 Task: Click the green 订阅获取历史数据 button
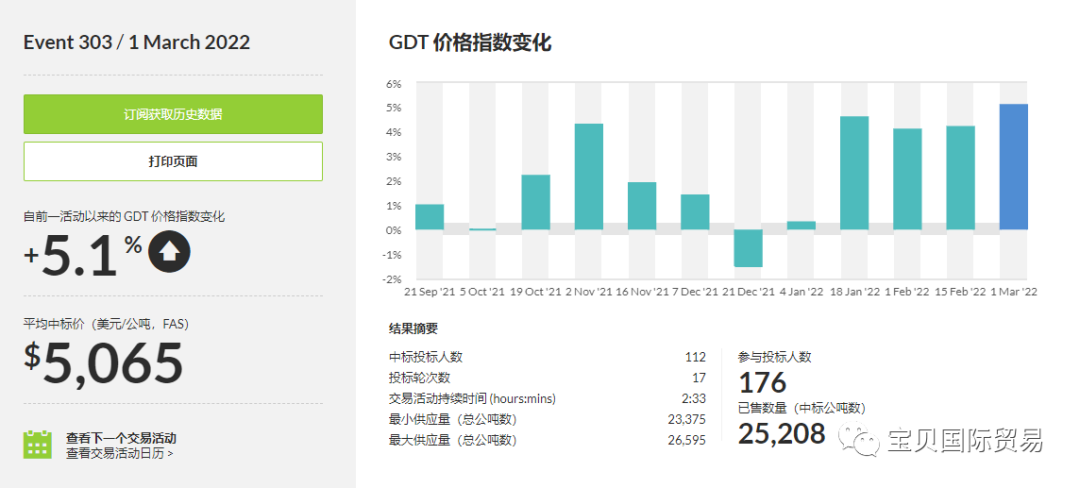tap(173, 114)
